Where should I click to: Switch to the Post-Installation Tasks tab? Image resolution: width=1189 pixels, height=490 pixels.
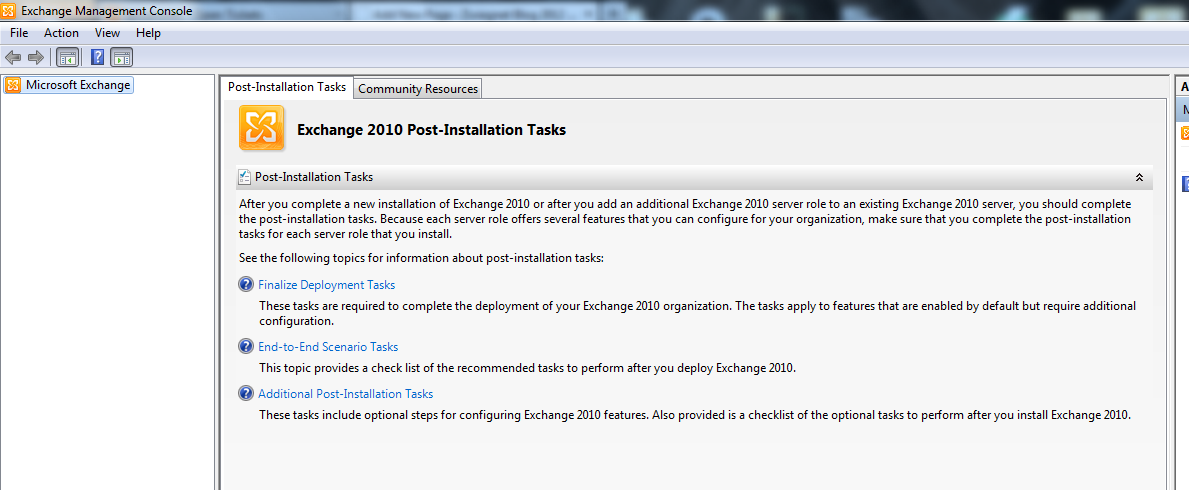[287, 87]
